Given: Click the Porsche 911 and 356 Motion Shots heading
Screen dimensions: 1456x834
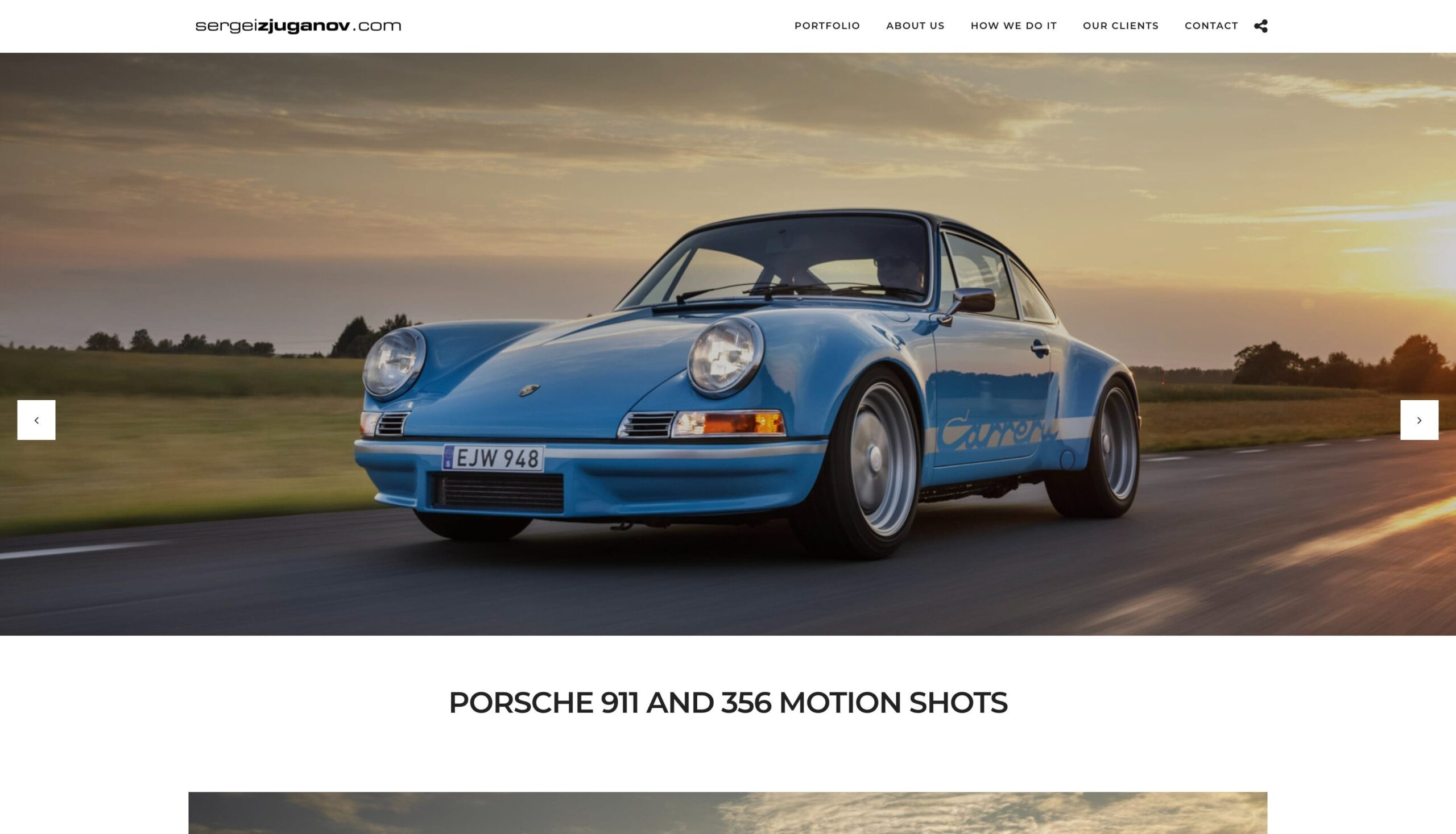Looking at the screenshot, I should click(x=727, y=702).
